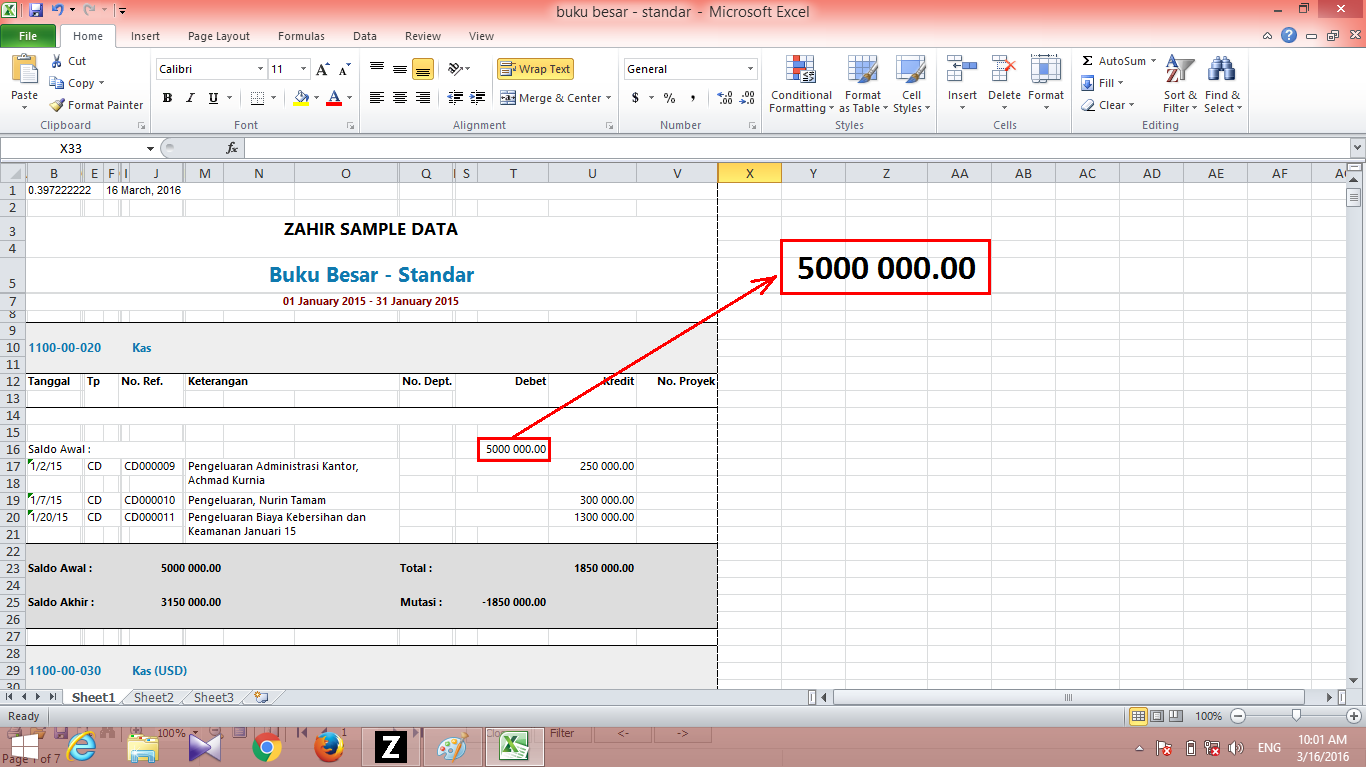
Task: Apply Accounting Number Format dollar sign
Action: pos(636,98)
